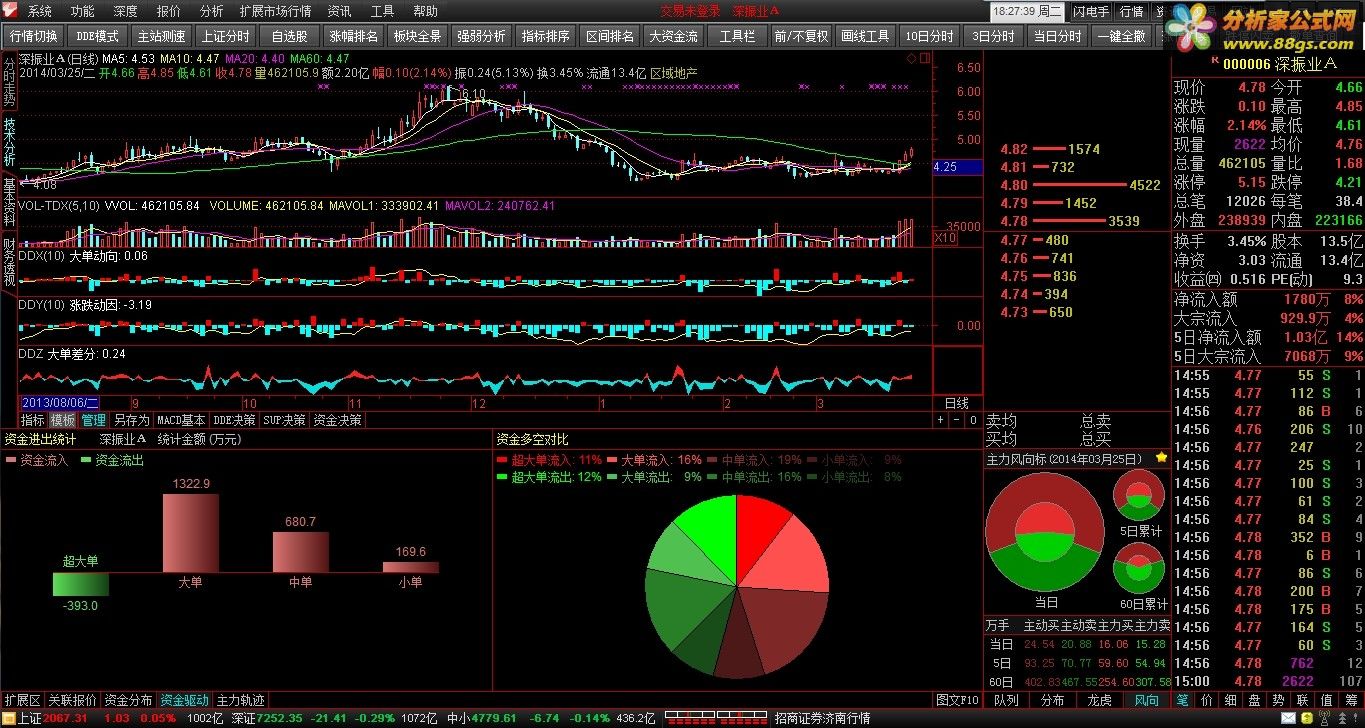Viewport: 1365px width, 728px height.
Task: Select the 指标 tab below the chart
Action: point(33,420)
